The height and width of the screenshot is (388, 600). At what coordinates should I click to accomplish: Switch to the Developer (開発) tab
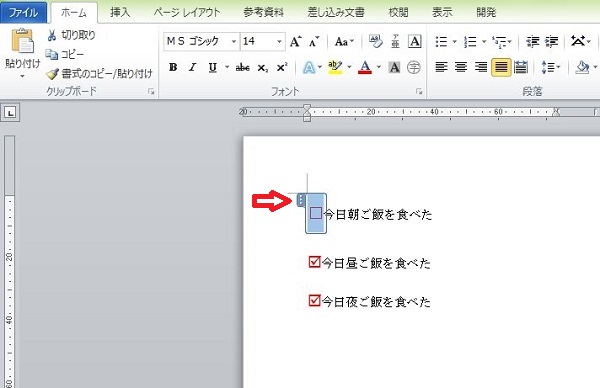pos(486,12)
